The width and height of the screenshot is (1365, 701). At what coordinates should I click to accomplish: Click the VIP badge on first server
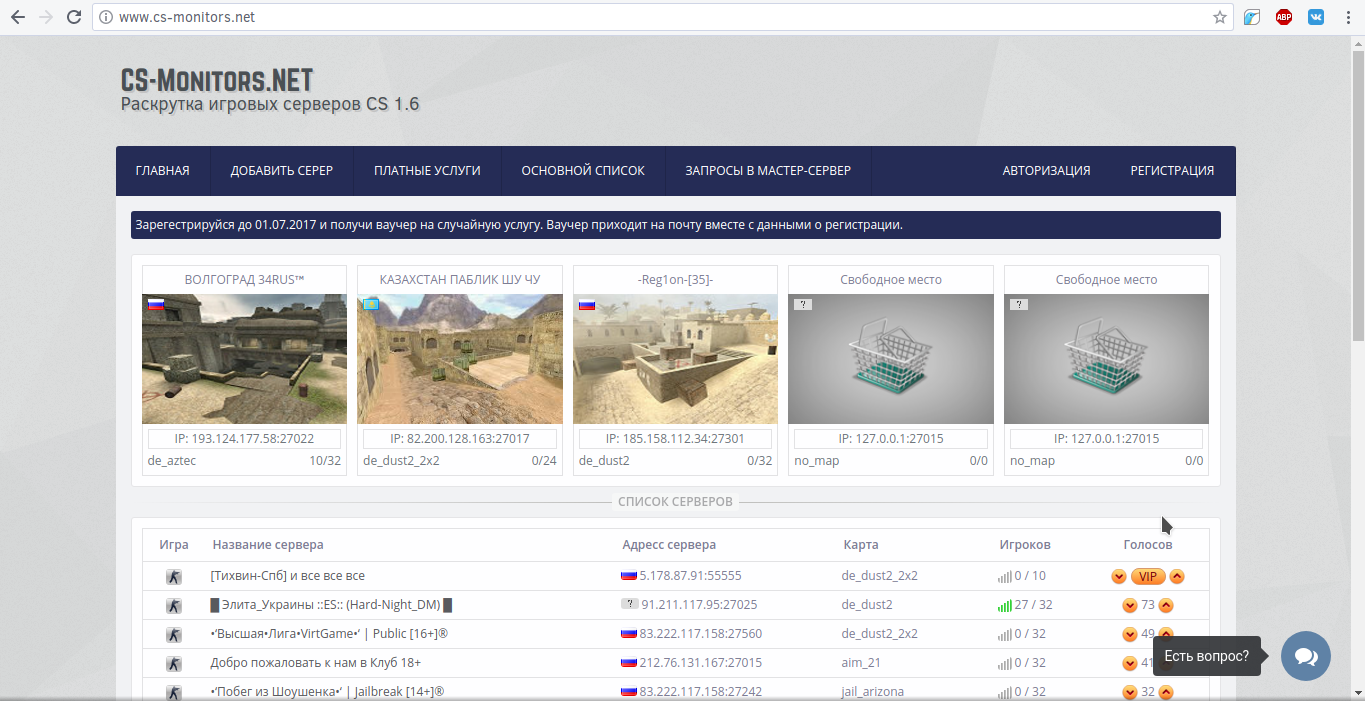click(x=1148, y=576)
